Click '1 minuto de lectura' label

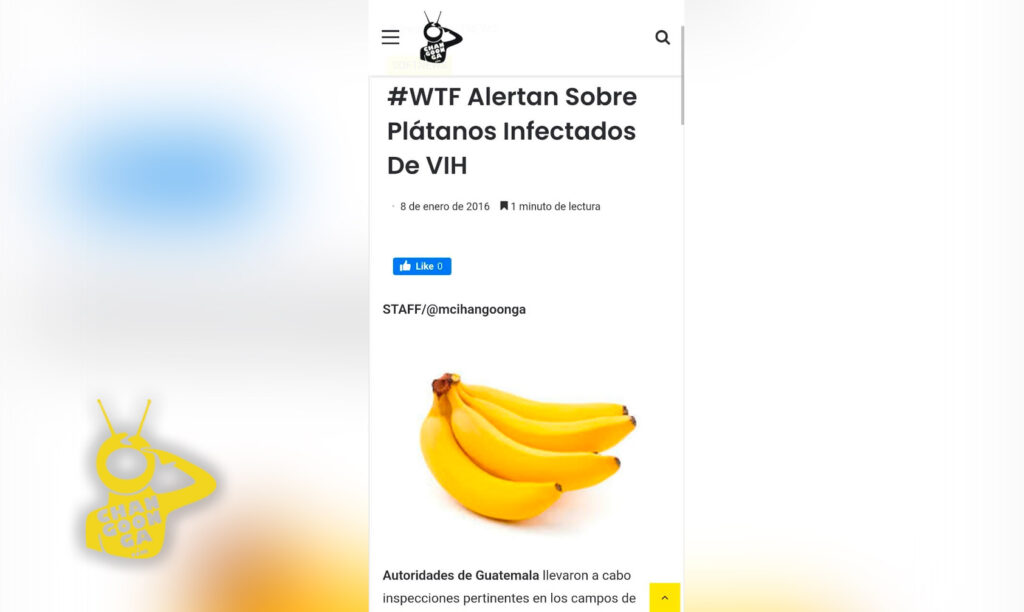[555, 206]
